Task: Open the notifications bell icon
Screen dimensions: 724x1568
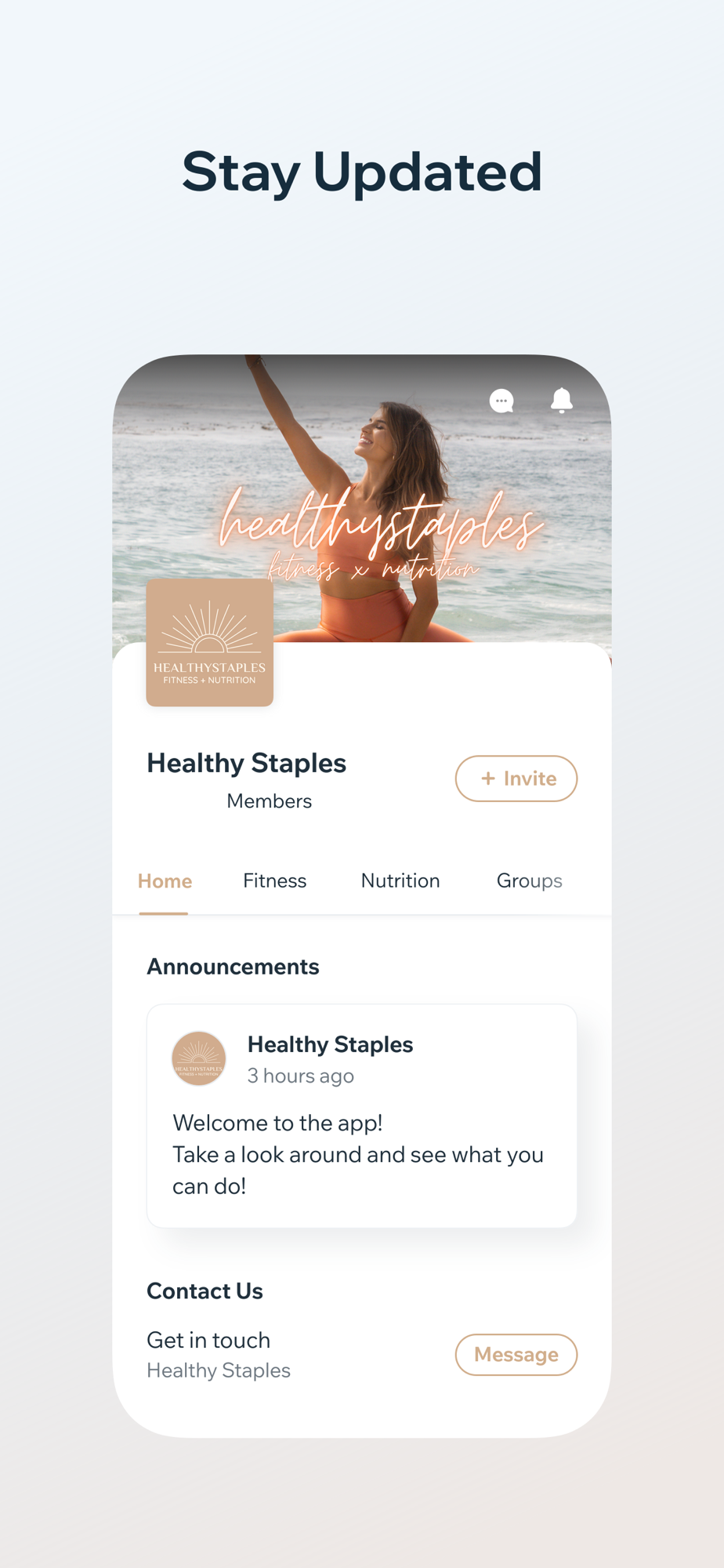Action: (561, 400)
